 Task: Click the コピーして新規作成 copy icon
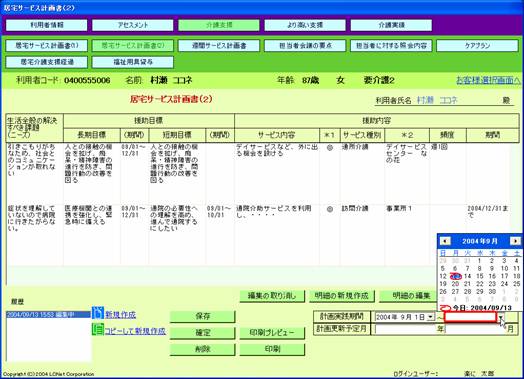click(x=98, y=330)
